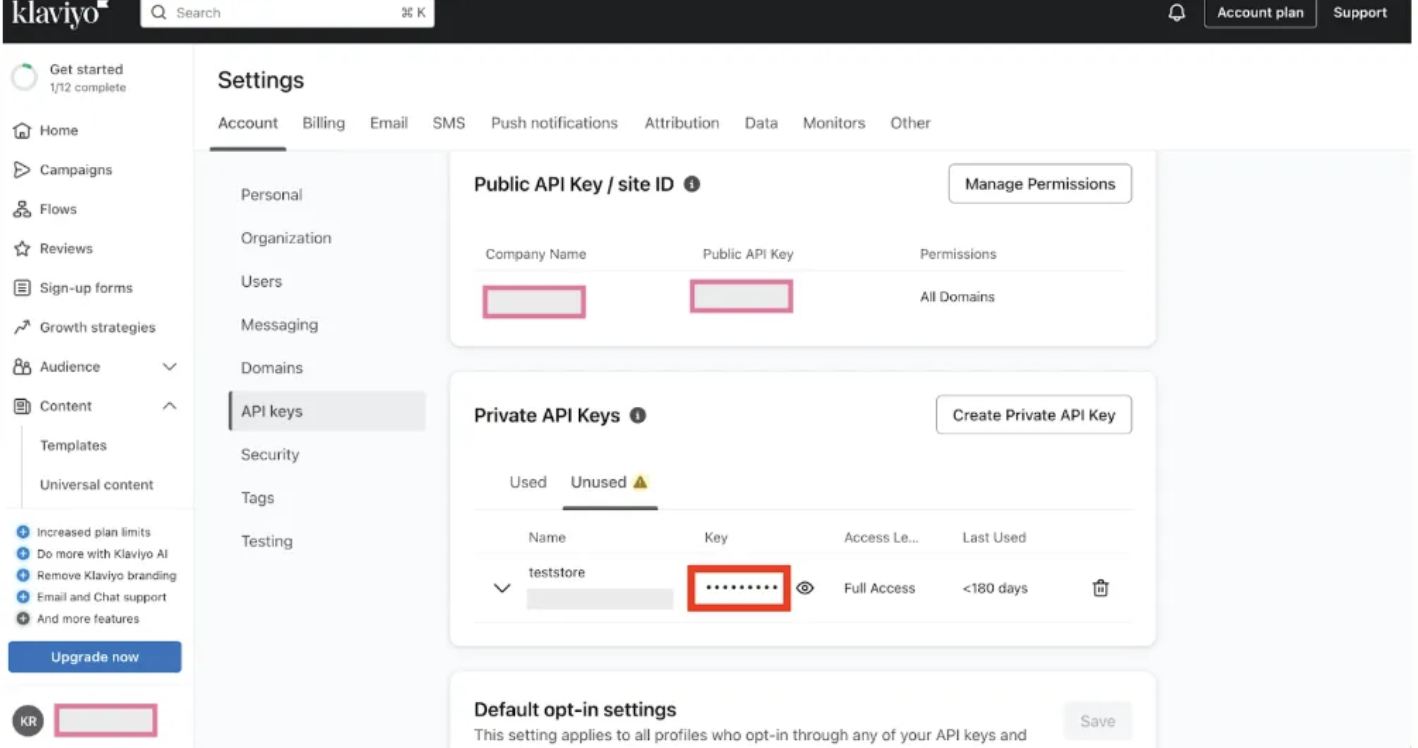
Task: Switch to the Billing settings tab
Action: [323, 123]
